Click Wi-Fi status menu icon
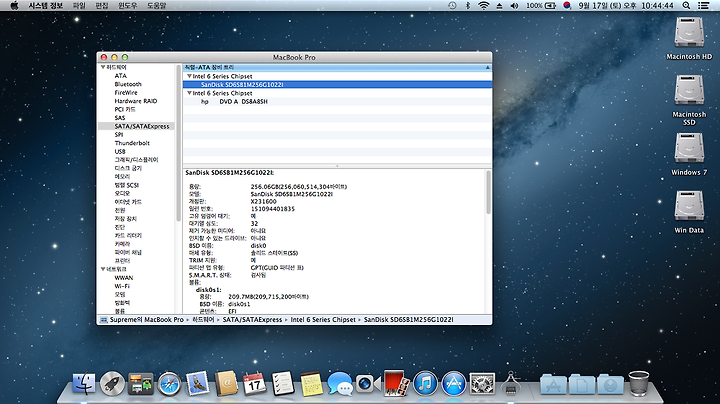Viewport: 720px width, 404px height. pos(483,6)
